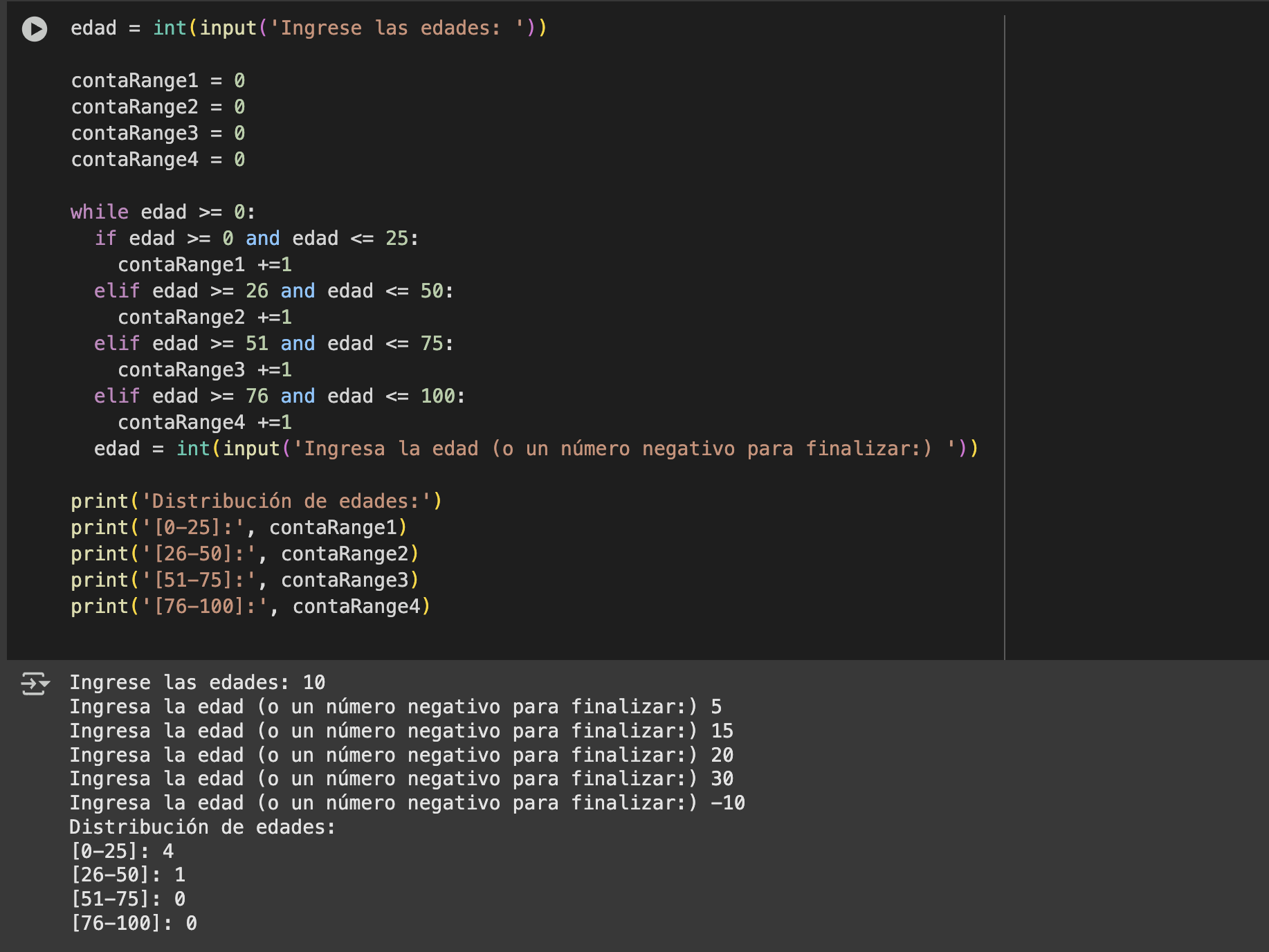Click the output line ending with -10
Image resolution: width=1269 pixels, height=952 pixels.
(x=407, y=803)
